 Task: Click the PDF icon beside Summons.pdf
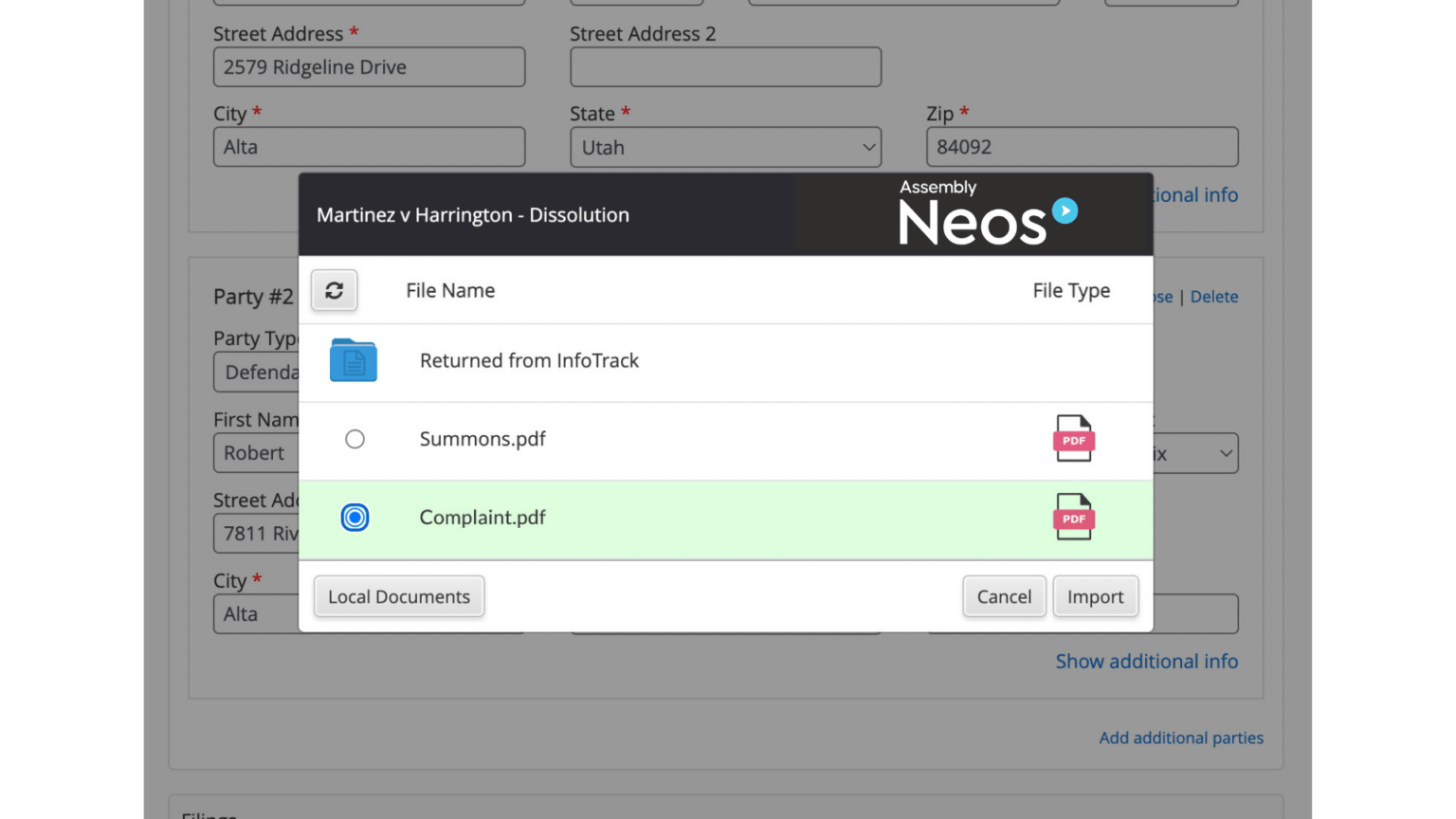pos(1073,439)
